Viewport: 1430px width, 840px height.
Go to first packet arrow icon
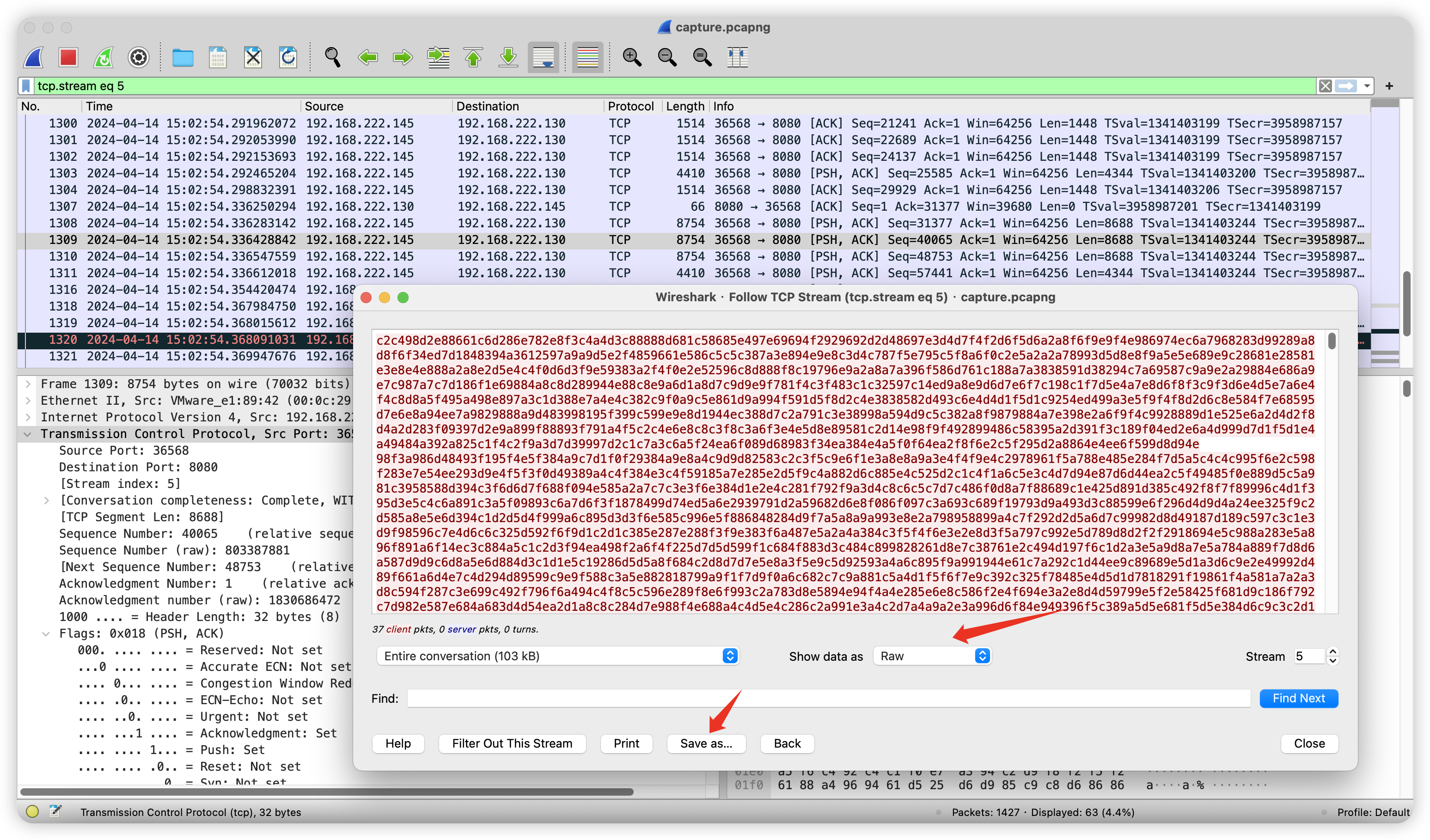pos(473,57)
